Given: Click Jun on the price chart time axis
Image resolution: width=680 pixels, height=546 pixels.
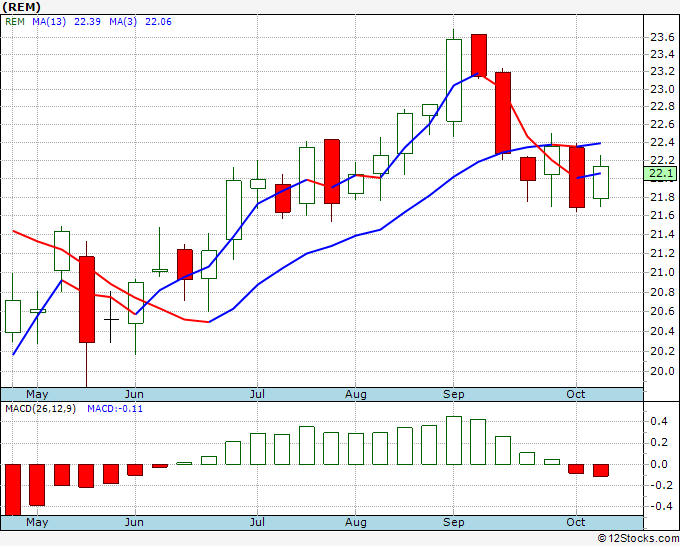Looking at the screenshot, I should [x=134, y=394].
